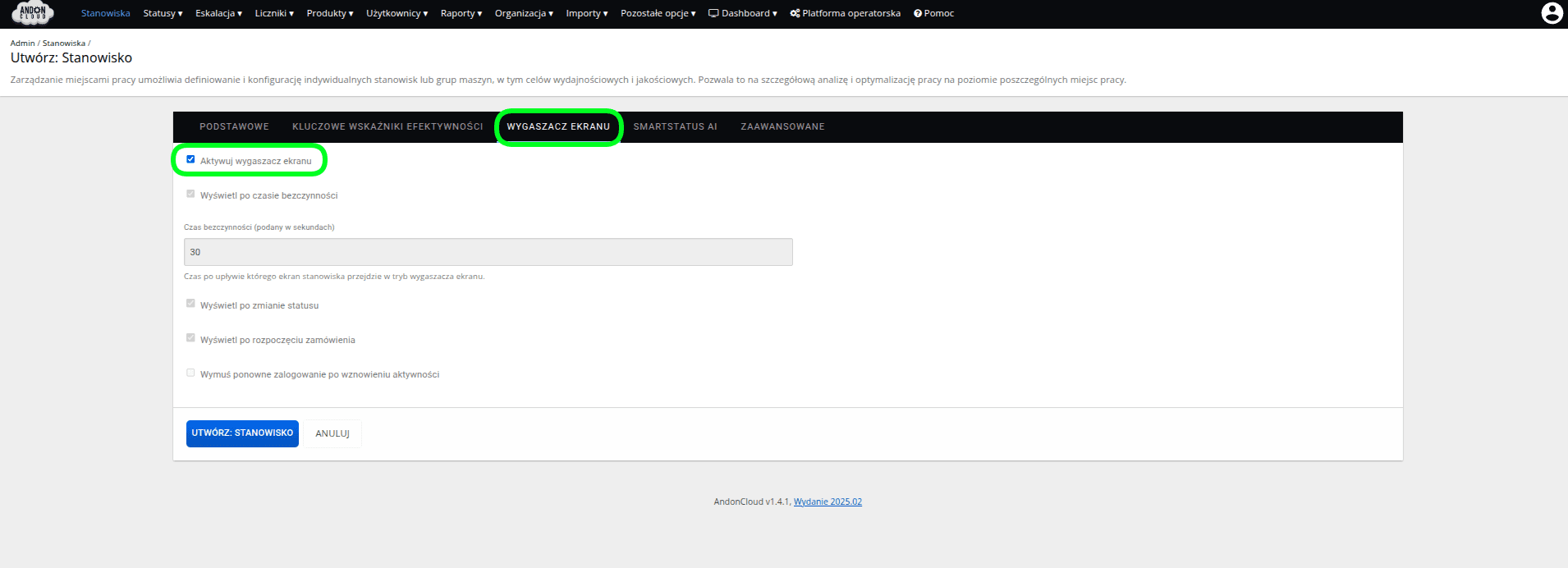Open the Wydanie 2025.02 release link
This screenshot has height=568, width=1568.
pyautogui.click(x=828, y=502)
